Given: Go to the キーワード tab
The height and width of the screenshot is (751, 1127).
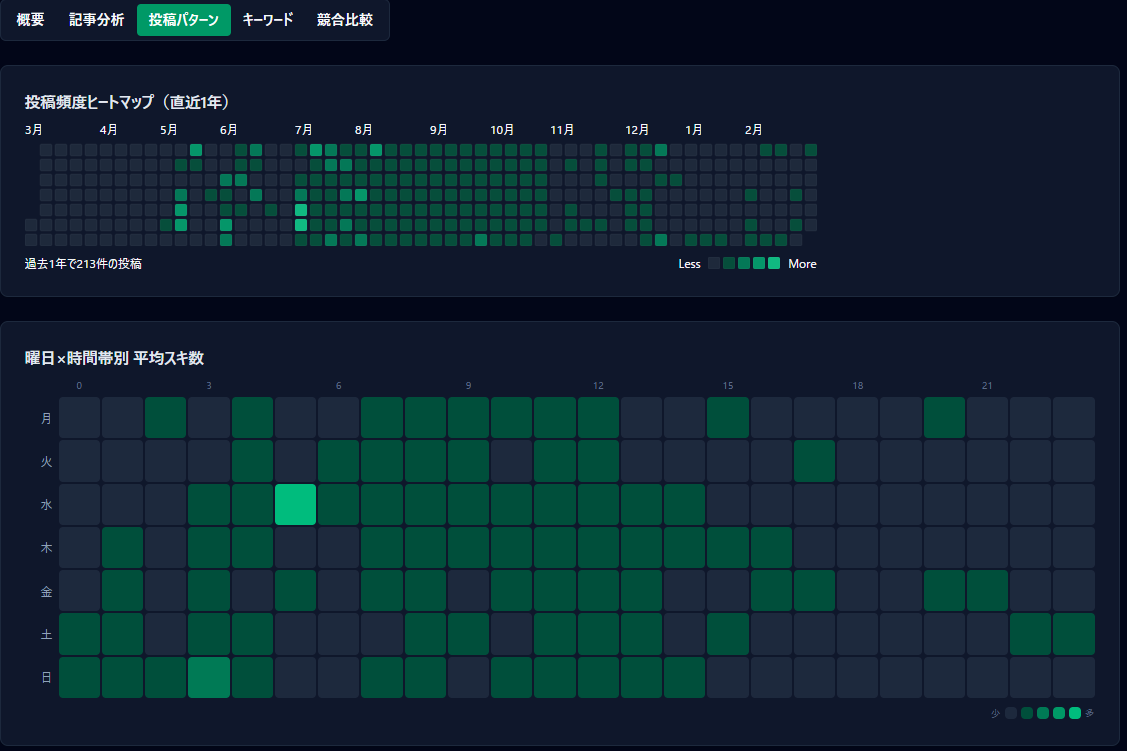Looking at the screenshot, I should [268, 20].
